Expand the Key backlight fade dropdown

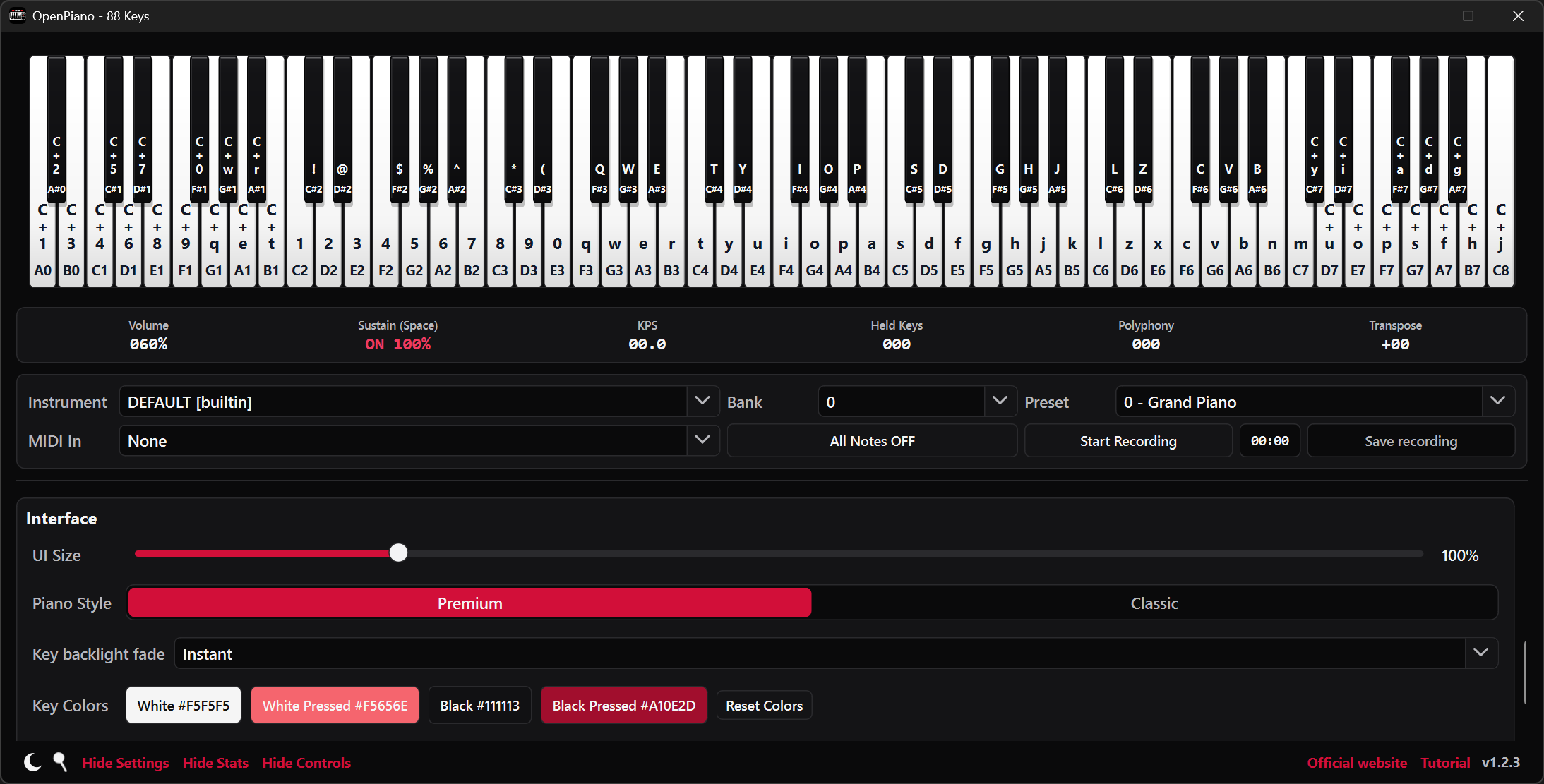836,653
